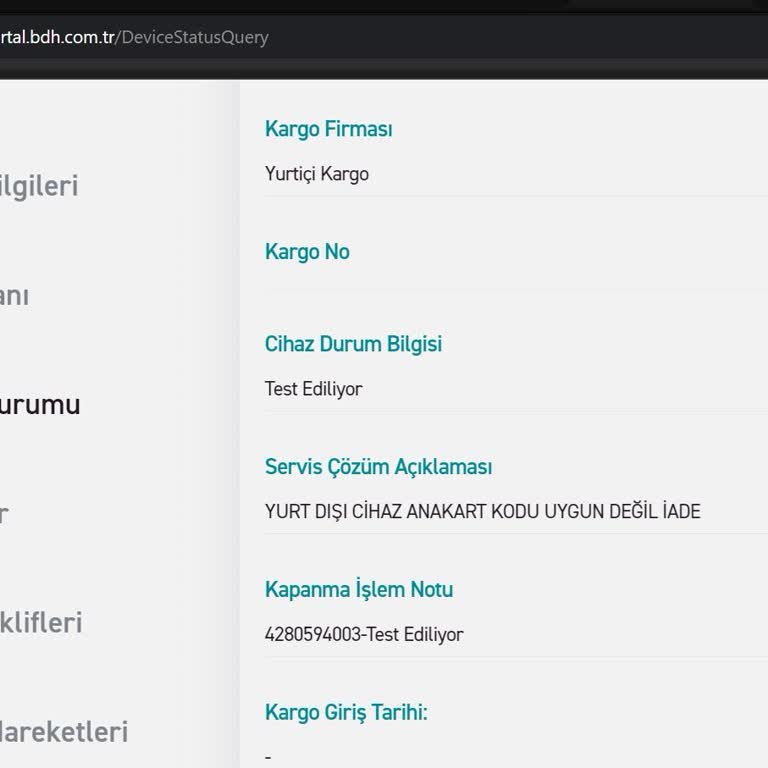Click the 'Kargo Giriş Tarihi:' heading
Viewport: 768px width, 768px height.
346,712
